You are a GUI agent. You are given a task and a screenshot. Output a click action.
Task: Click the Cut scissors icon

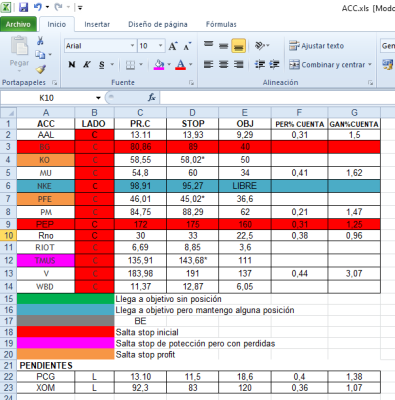[40, 41]
